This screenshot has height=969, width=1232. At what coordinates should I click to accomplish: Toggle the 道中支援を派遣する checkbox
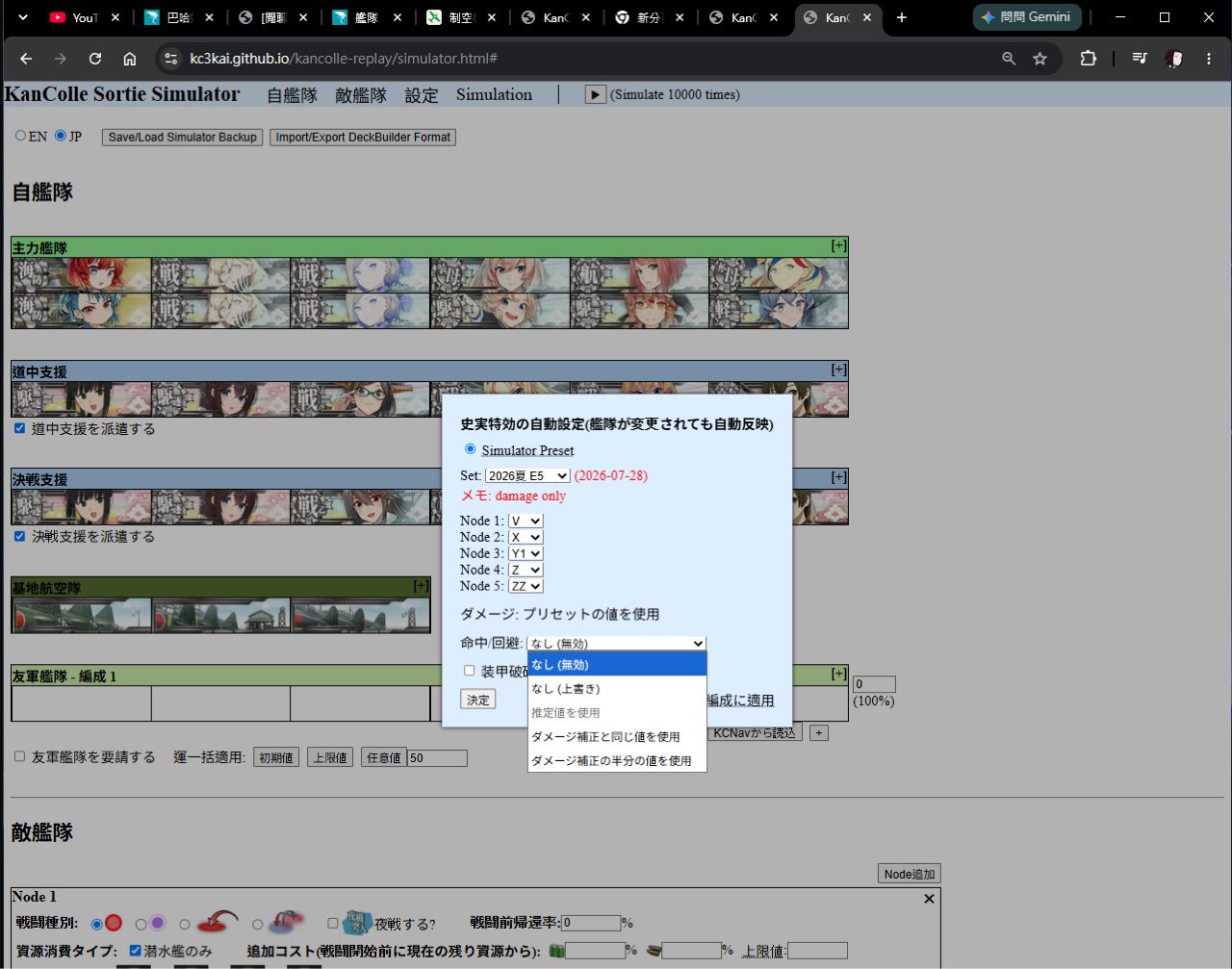pyautogui.click(x=19, y=428)
